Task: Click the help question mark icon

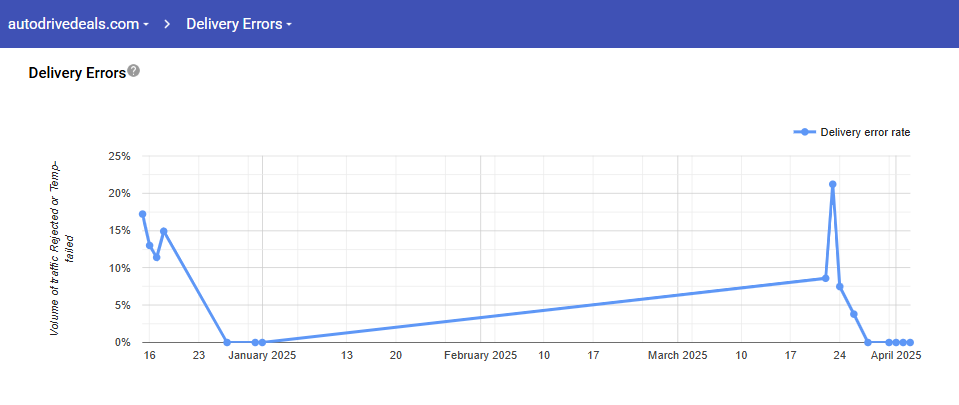Action: [134, 71]
